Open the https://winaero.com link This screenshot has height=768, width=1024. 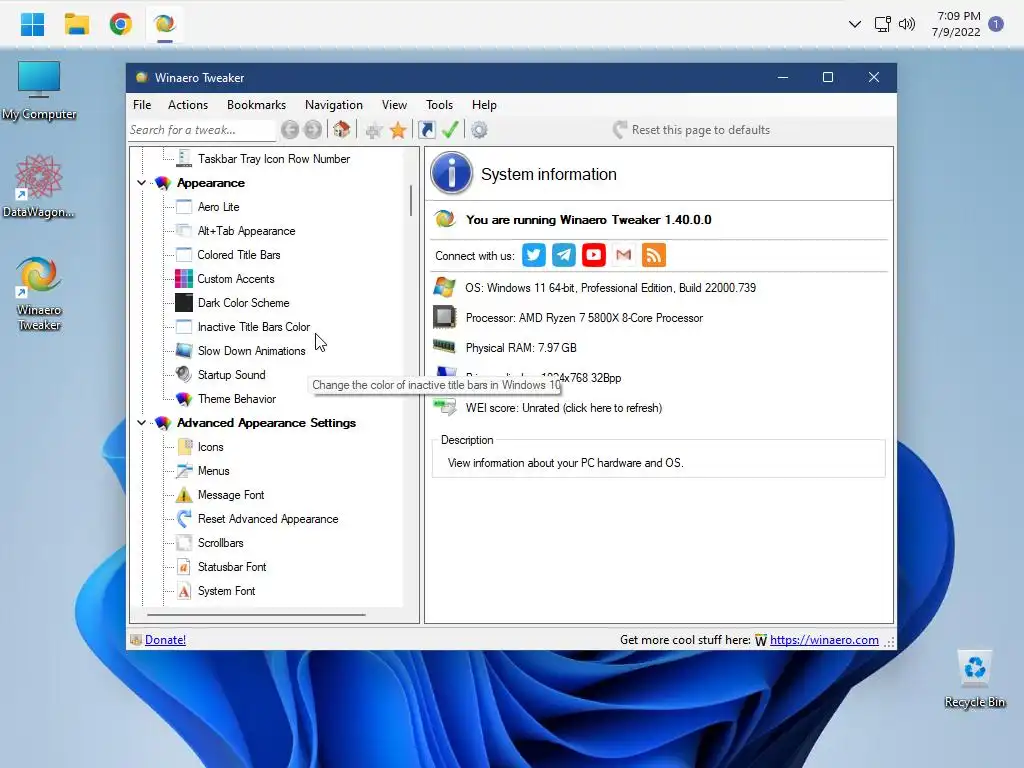824,640
